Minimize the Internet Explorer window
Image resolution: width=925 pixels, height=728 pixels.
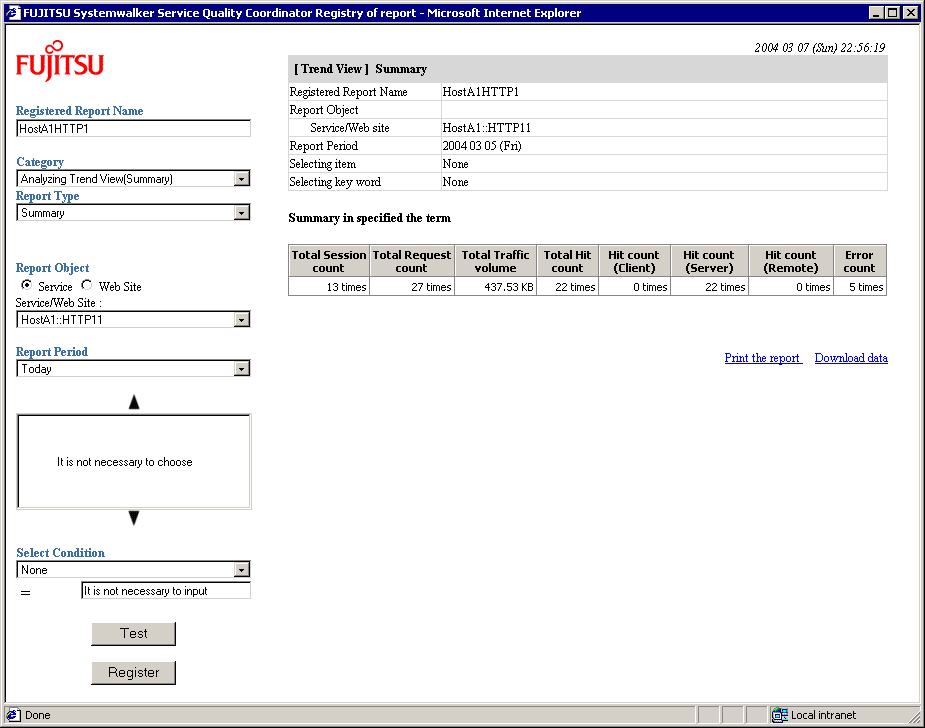(x=877, y=13)
